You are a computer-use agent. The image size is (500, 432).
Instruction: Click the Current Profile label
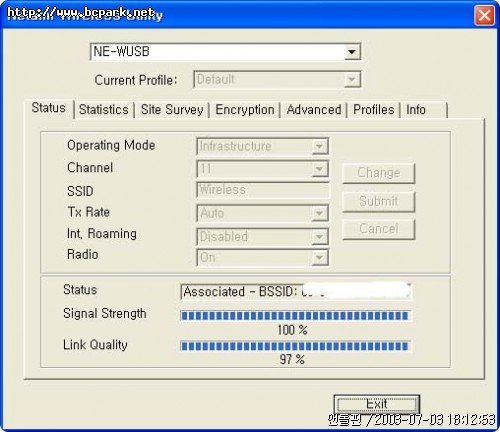(136, 80)
